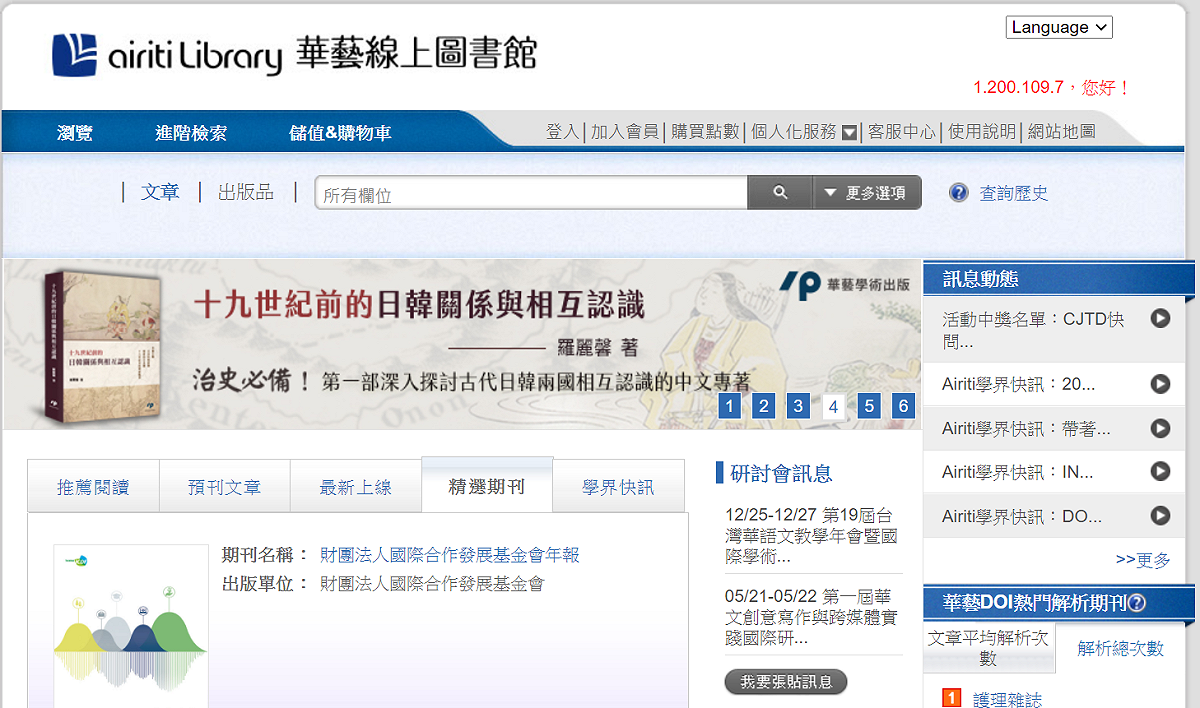
Task: Open the 12/25-12/27 第19屆台灣華語文教學年會 conference item
Action: click(811, 536)
